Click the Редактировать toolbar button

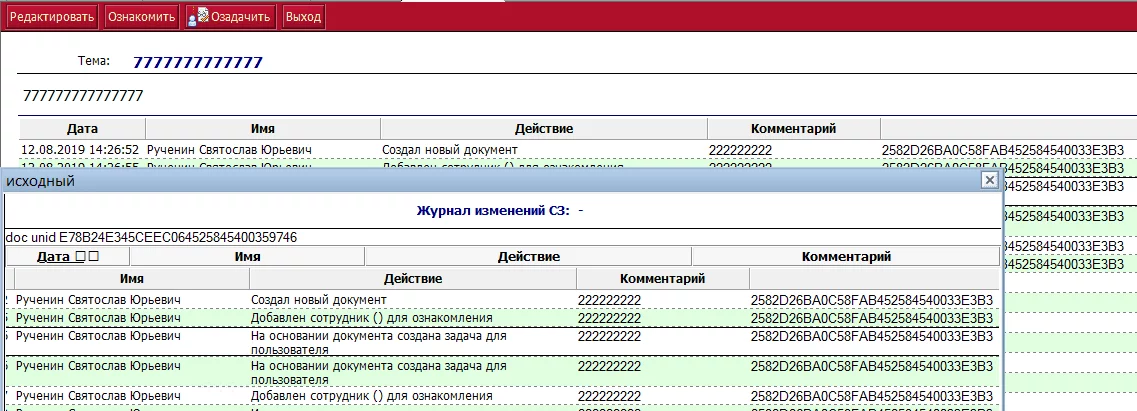tap(51, 17)
